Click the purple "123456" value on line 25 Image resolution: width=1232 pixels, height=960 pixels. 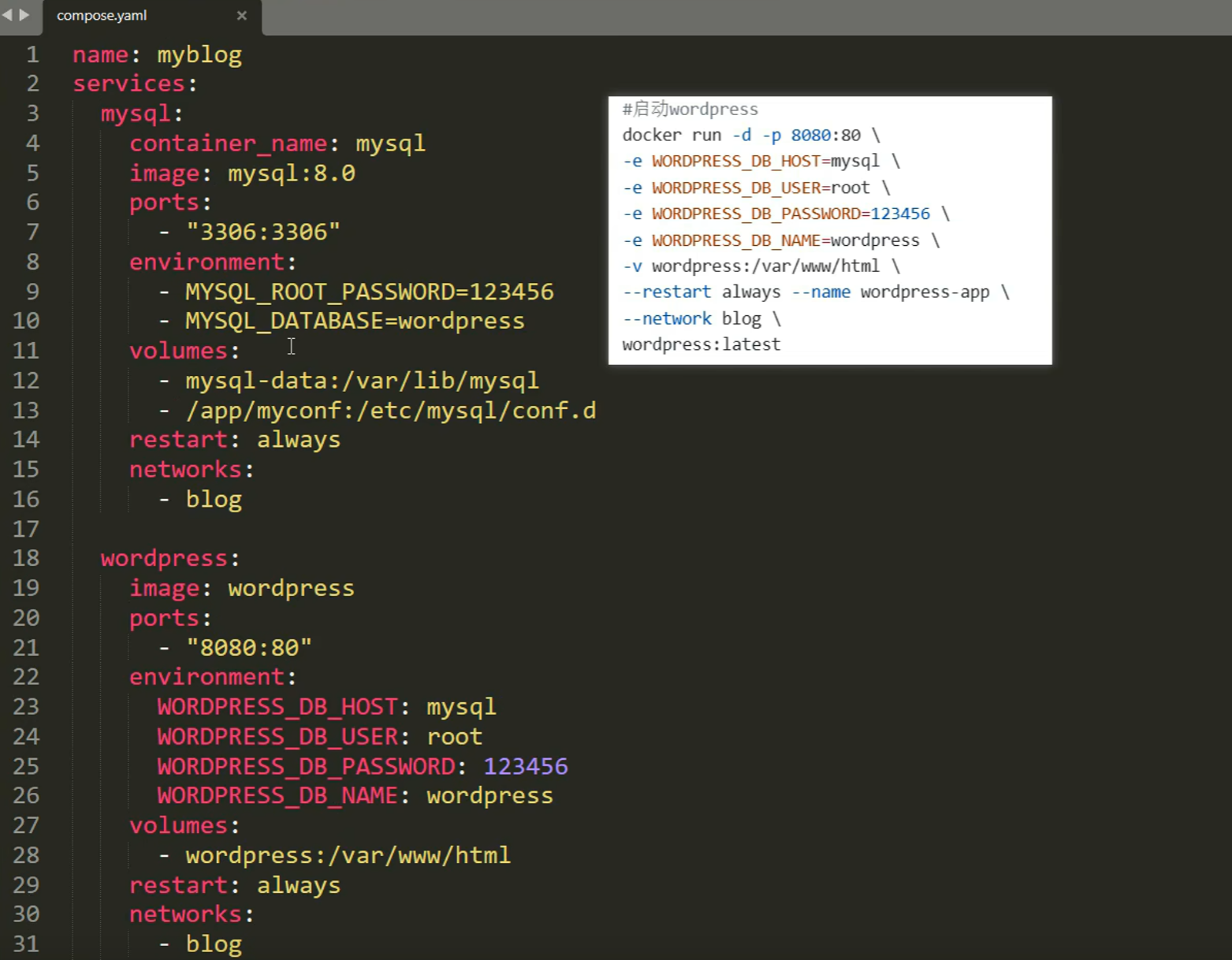(526, 766)
